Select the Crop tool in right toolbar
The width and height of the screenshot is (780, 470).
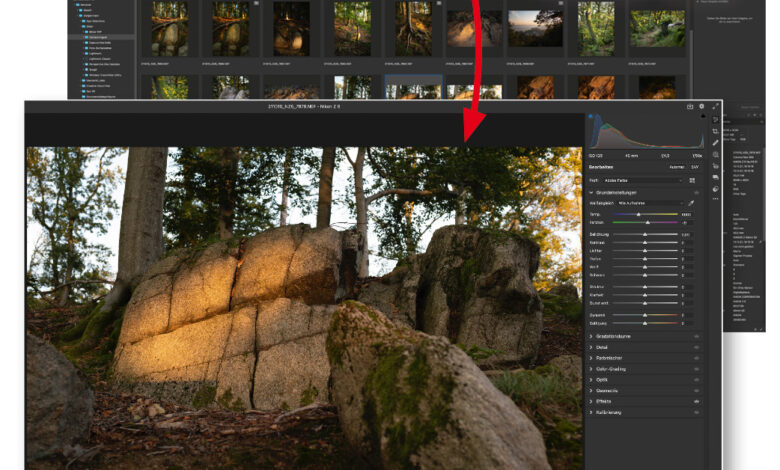(x=716, y=131)
